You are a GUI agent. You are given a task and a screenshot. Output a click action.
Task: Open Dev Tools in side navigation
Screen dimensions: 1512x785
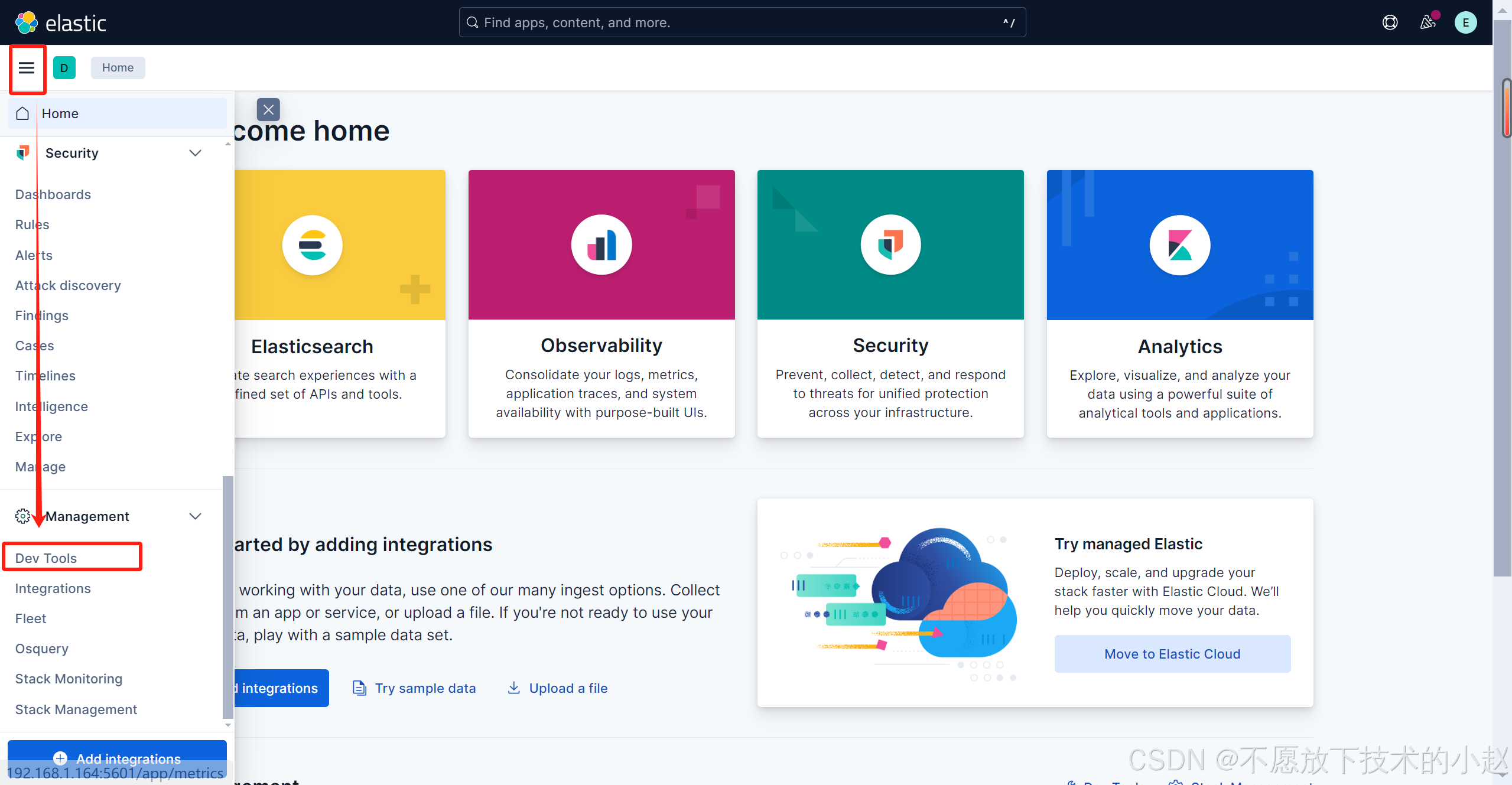(x=46, y=558)
